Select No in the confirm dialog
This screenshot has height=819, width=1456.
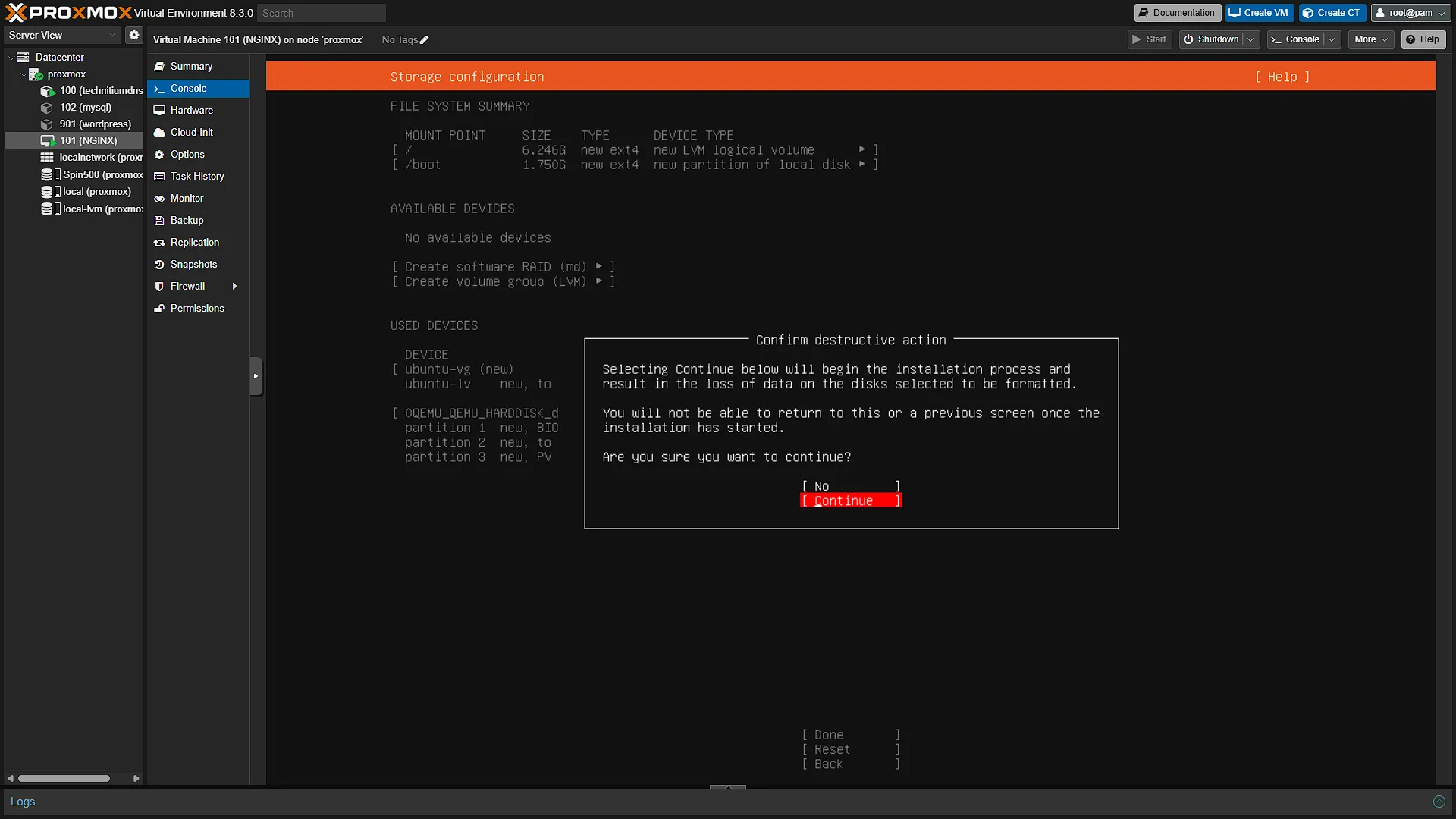point(851,486)
